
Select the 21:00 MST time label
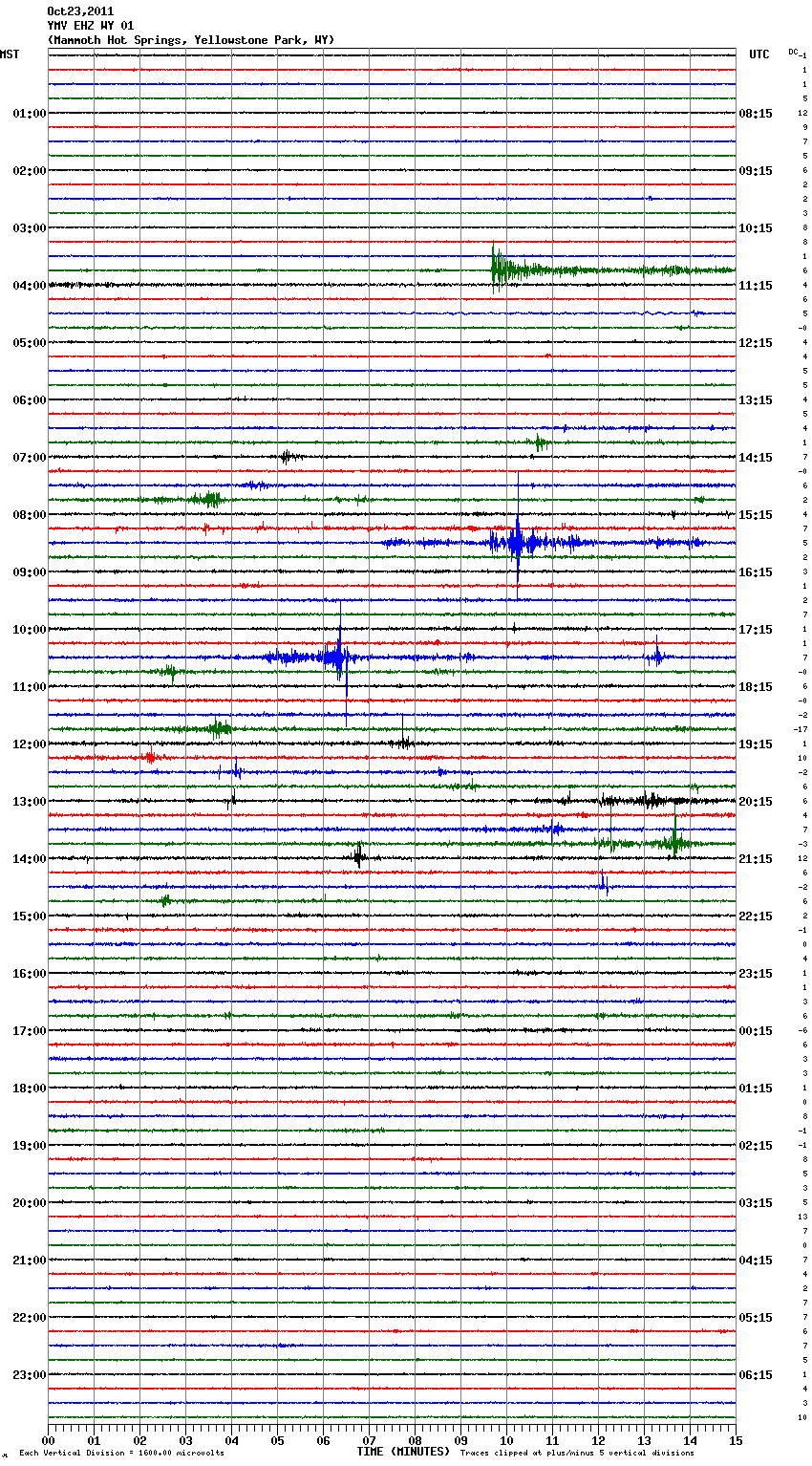pyautogui.click(x=29, y=1260)
